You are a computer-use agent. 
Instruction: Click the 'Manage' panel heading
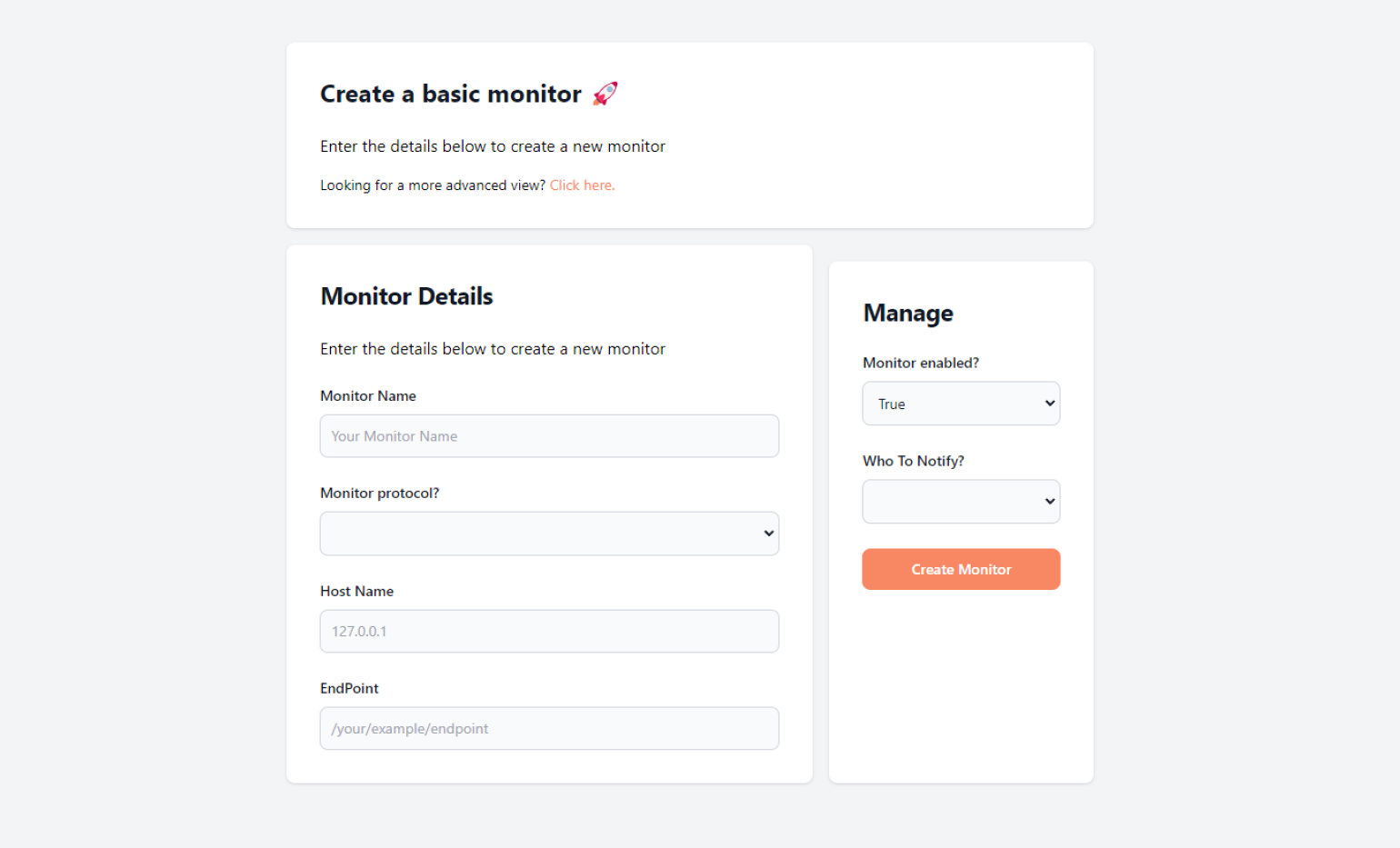(x=908, y=314)
